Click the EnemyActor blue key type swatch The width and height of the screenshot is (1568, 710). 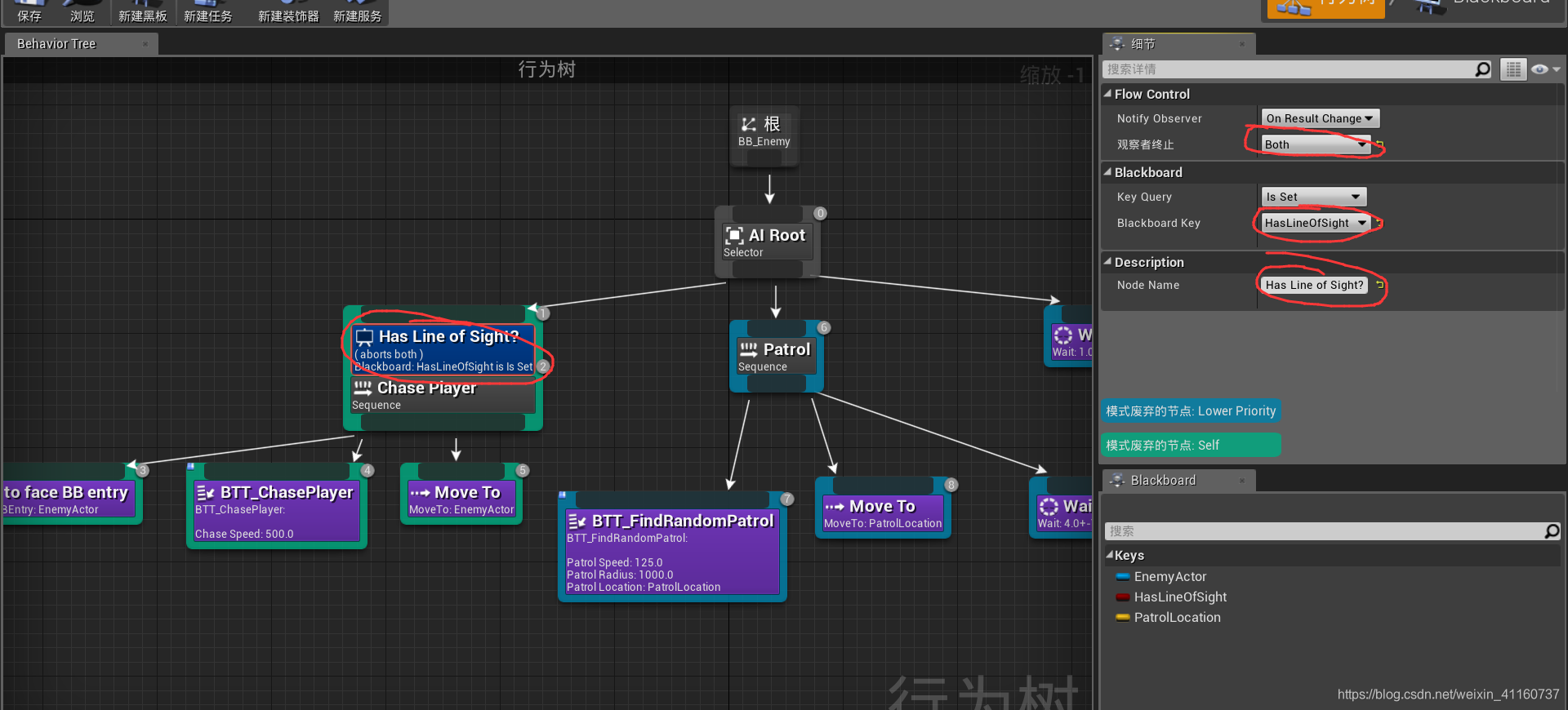1123,577
